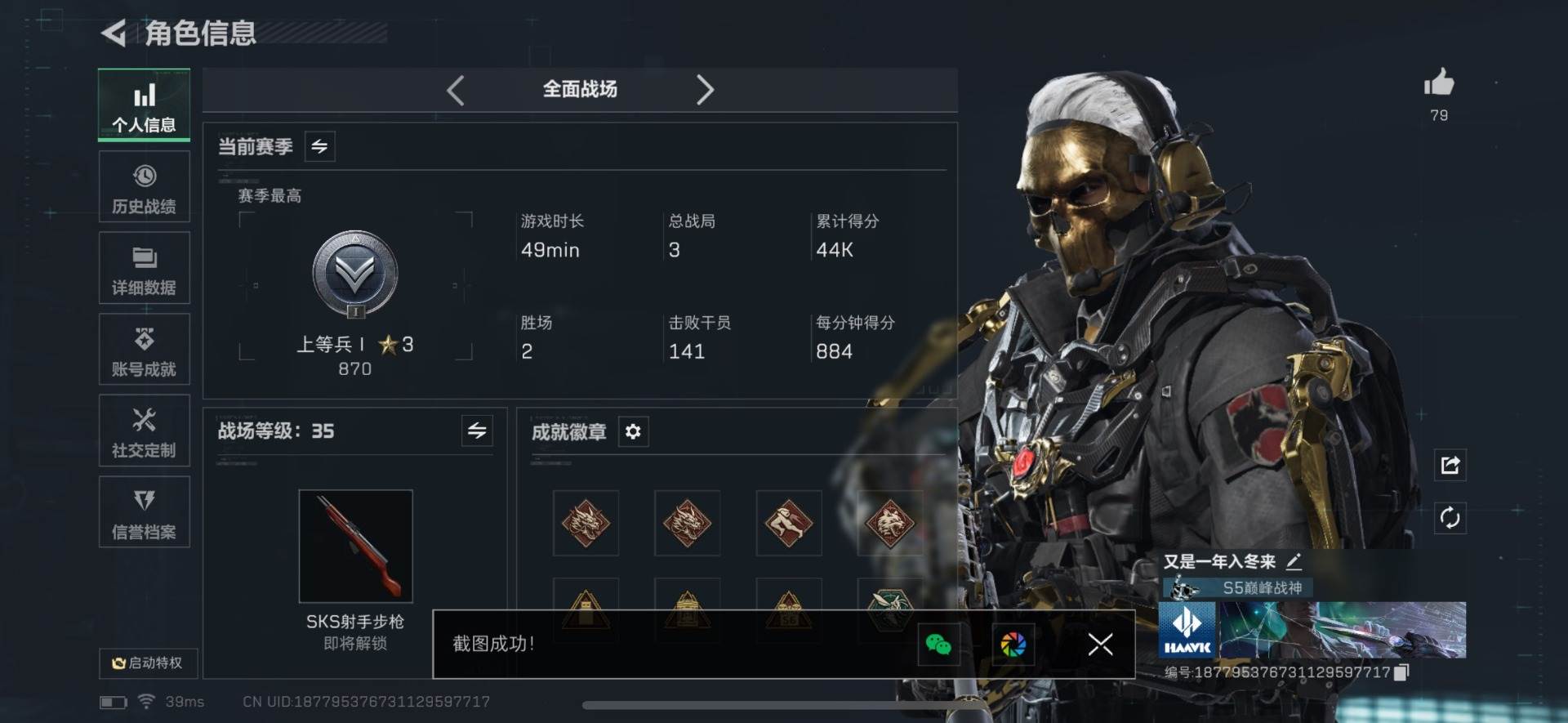The height and width of the screenshot is (723, 1568).
Task: Dismiss the 截图成功 notification
Action: tap(1100, 645)
